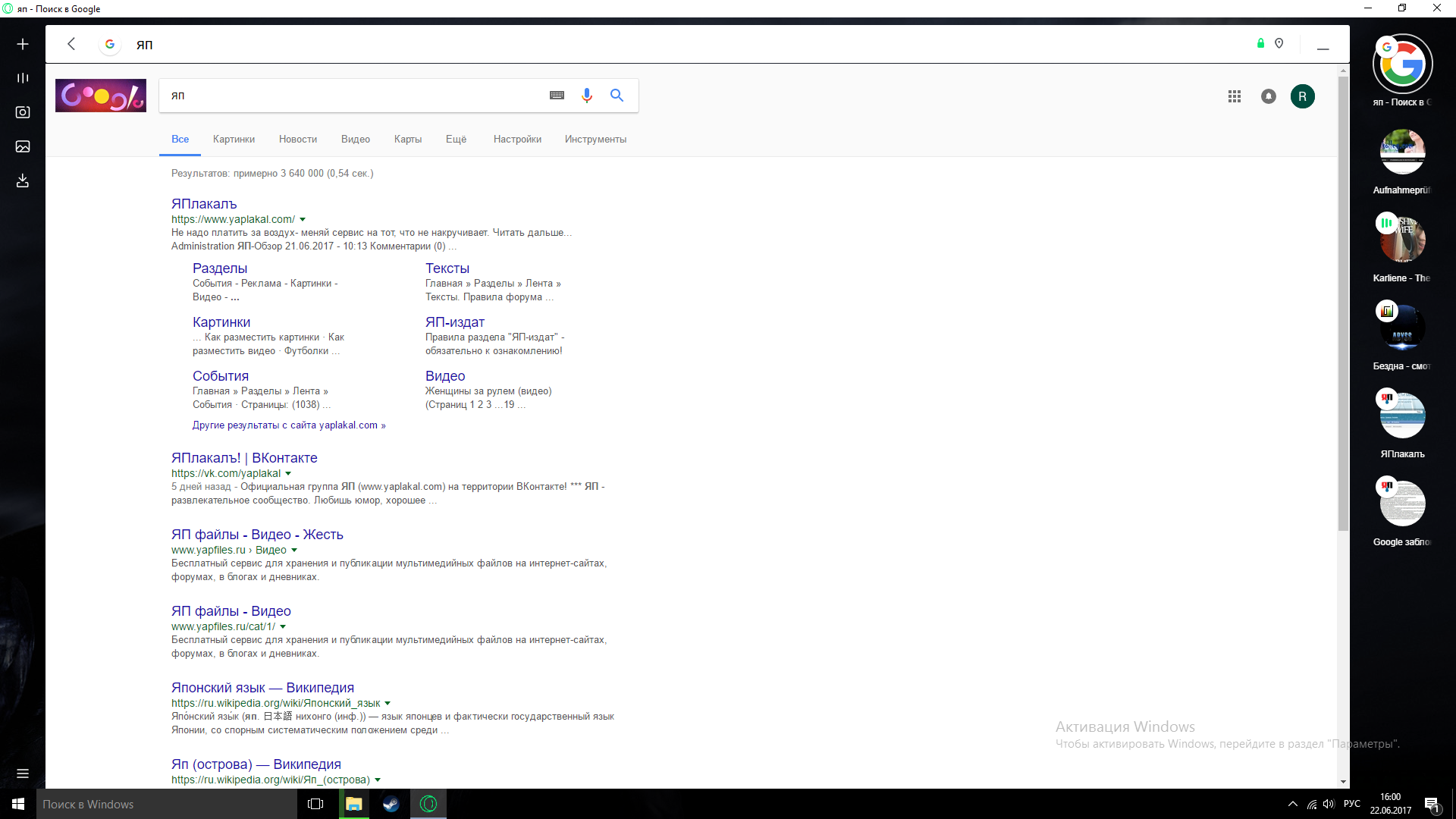Image resolution: width=1456 pixels, height=819 pixels.
Task: Open the Gallery panel in the left sidebar
Action: (23, 146)
